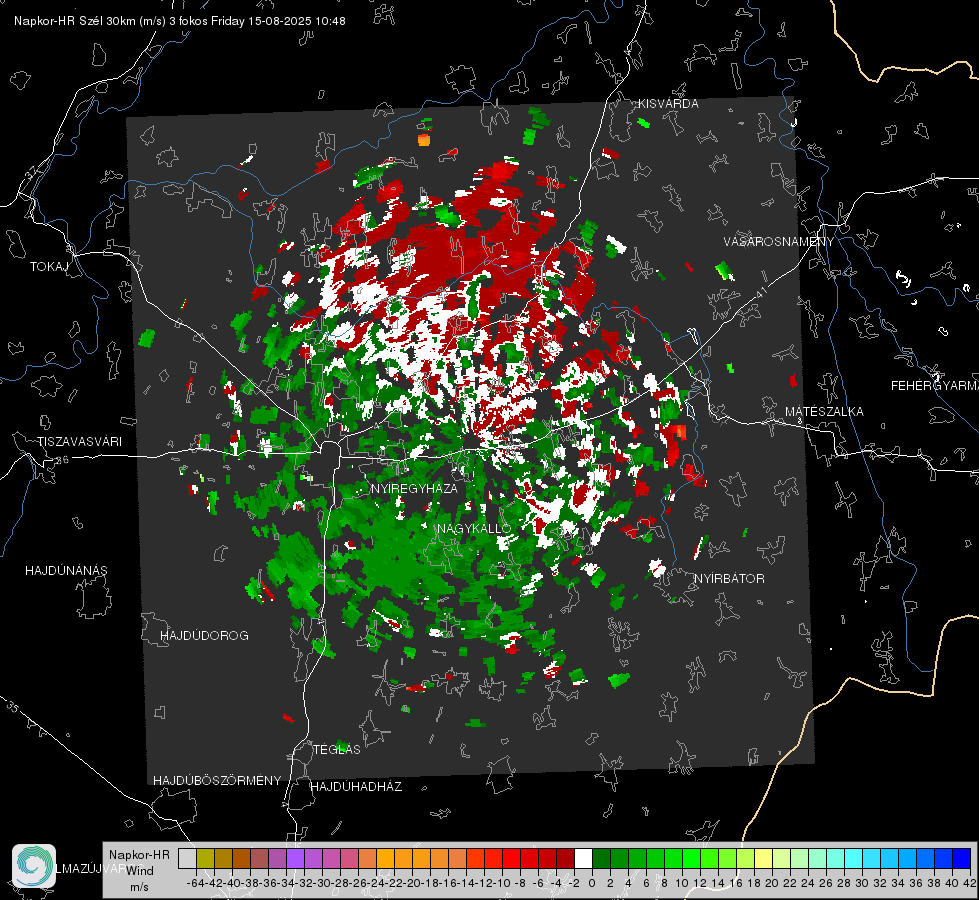Click the TOKAJ label on the map
This screenshot has height=900, width=979.
click(x=49, y=267)
